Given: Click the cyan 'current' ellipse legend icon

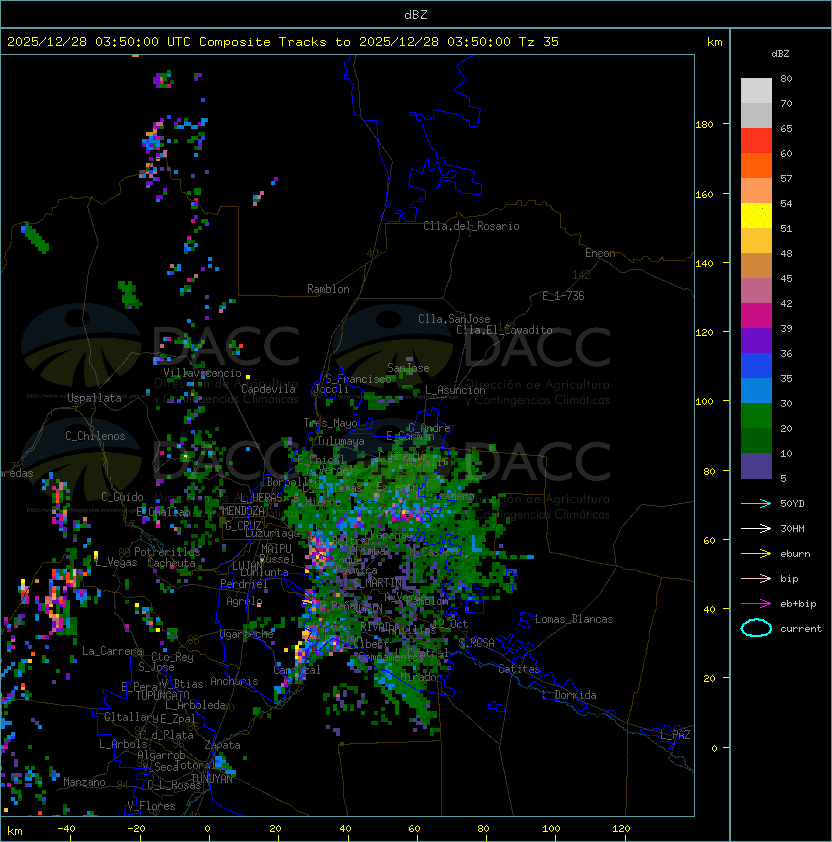Looking at the screenshot, I should point(756,628).
